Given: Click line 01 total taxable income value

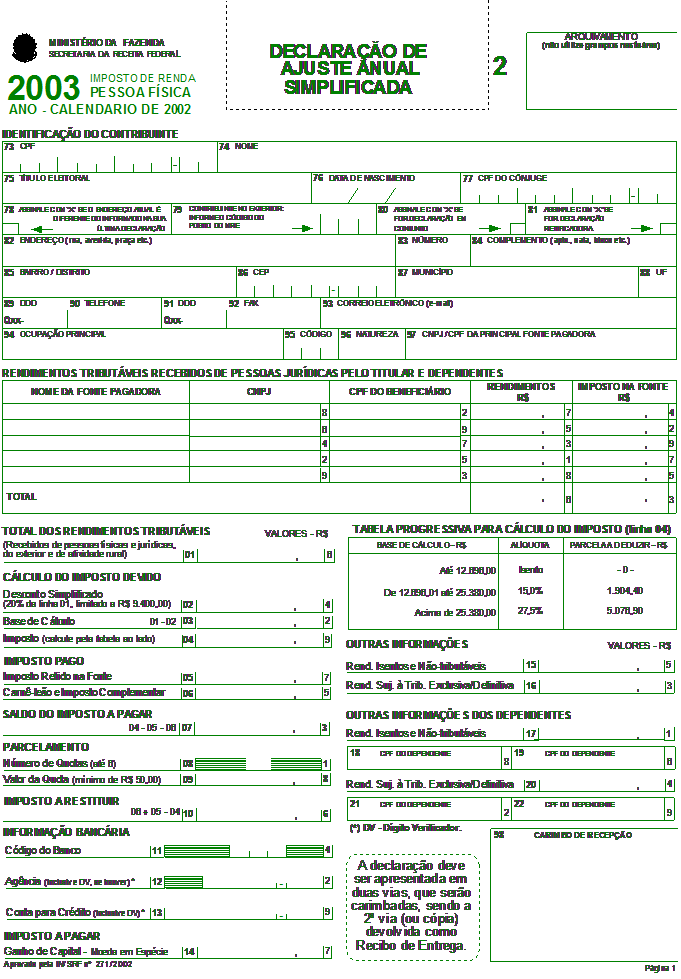Looking at the screenshot, I should pyautogui.click(x=260, y=554).
